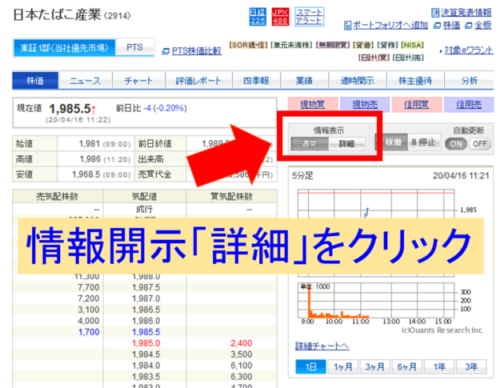The width and height of the screenshot is (500, 388).
Task: Click 信用売 order button
Action: pos(469,104)
